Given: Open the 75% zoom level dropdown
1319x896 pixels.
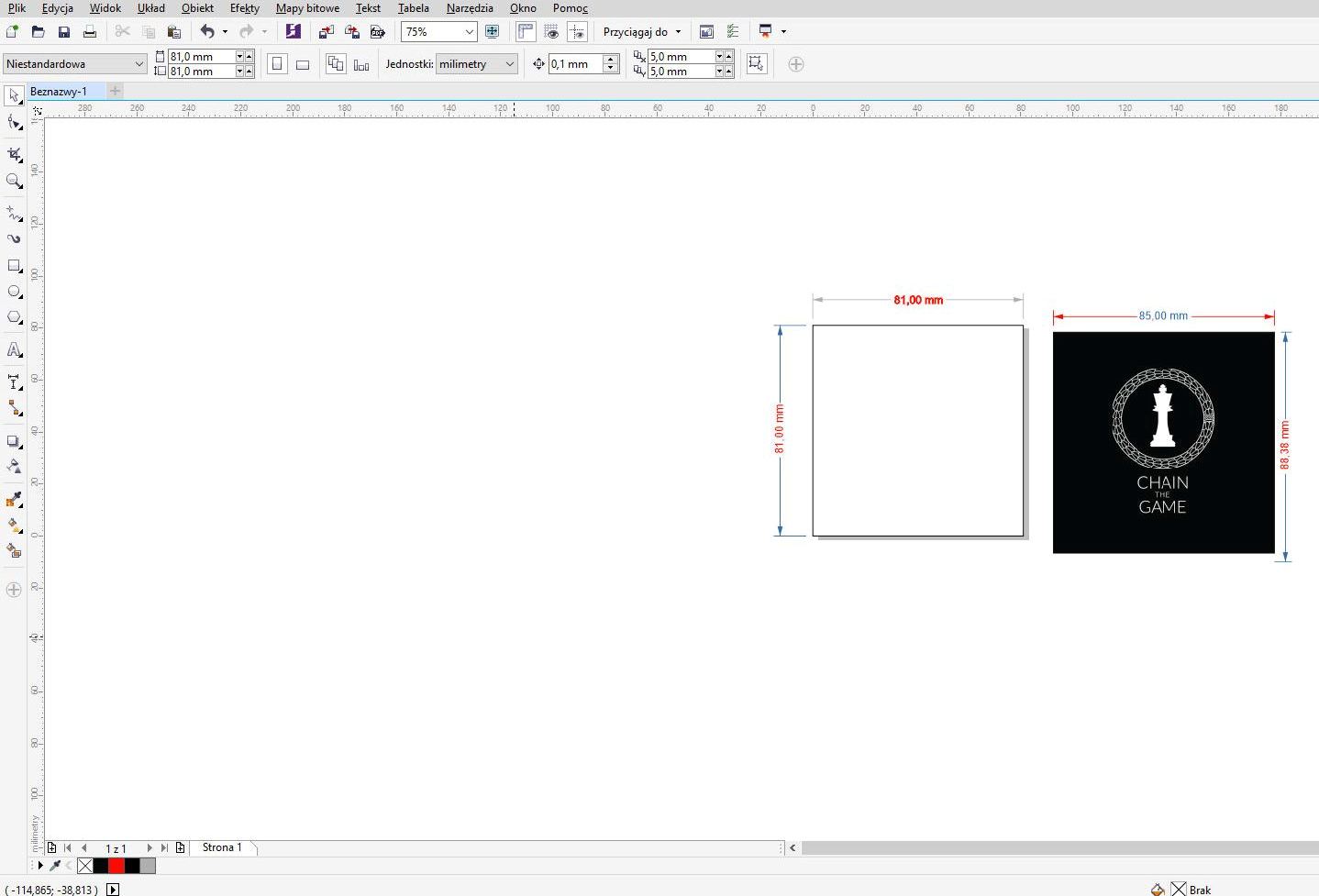Looking at the screenshot, I should click(469, 32).
